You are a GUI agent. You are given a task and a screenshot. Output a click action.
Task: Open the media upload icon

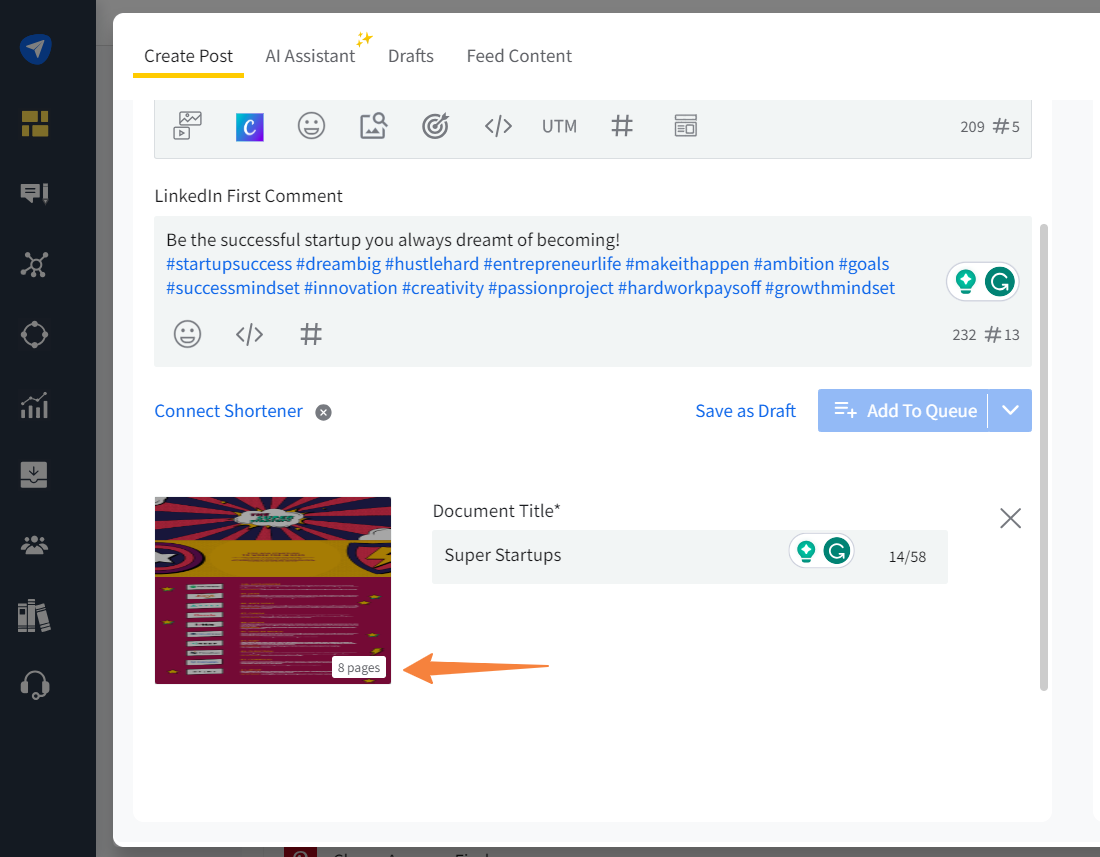click(x=187, y=126)
